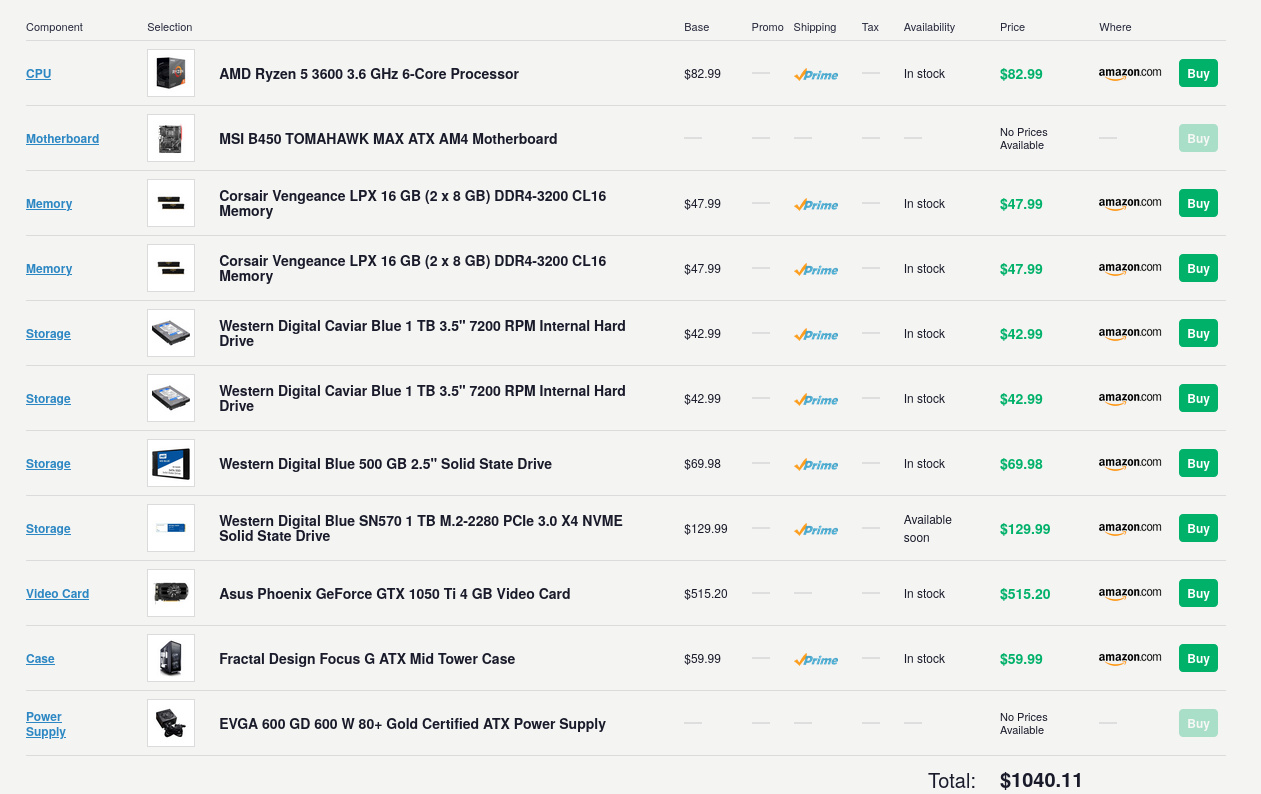The height and width of the screenshot is (794, 1261).
Task: Click the Available soon status text
Action: coord(928,529)
